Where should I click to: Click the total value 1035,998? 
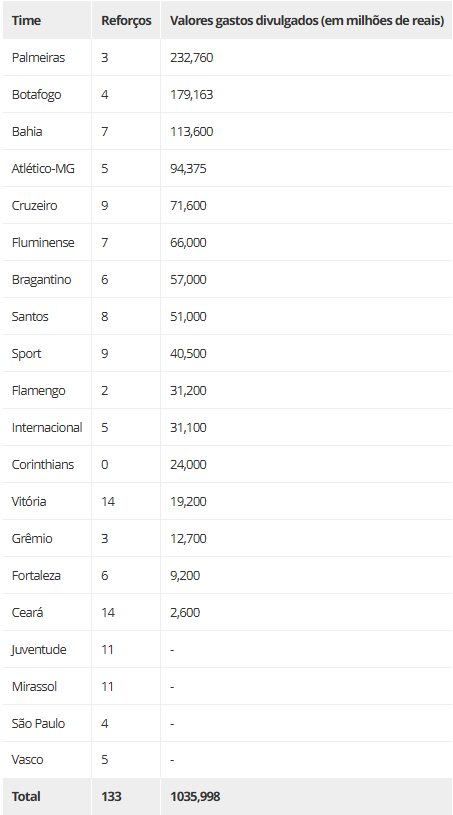pos(195,796)
